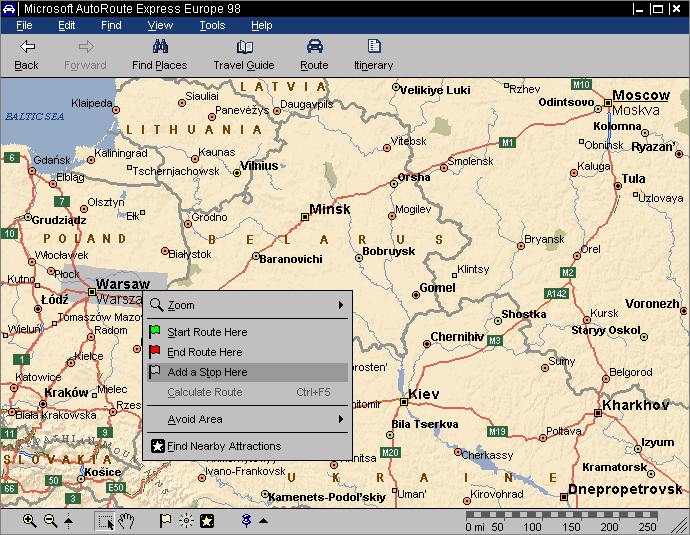The image size is (690, 535).
Task: Click the car application icon in title bar
Action: point(9,9)
